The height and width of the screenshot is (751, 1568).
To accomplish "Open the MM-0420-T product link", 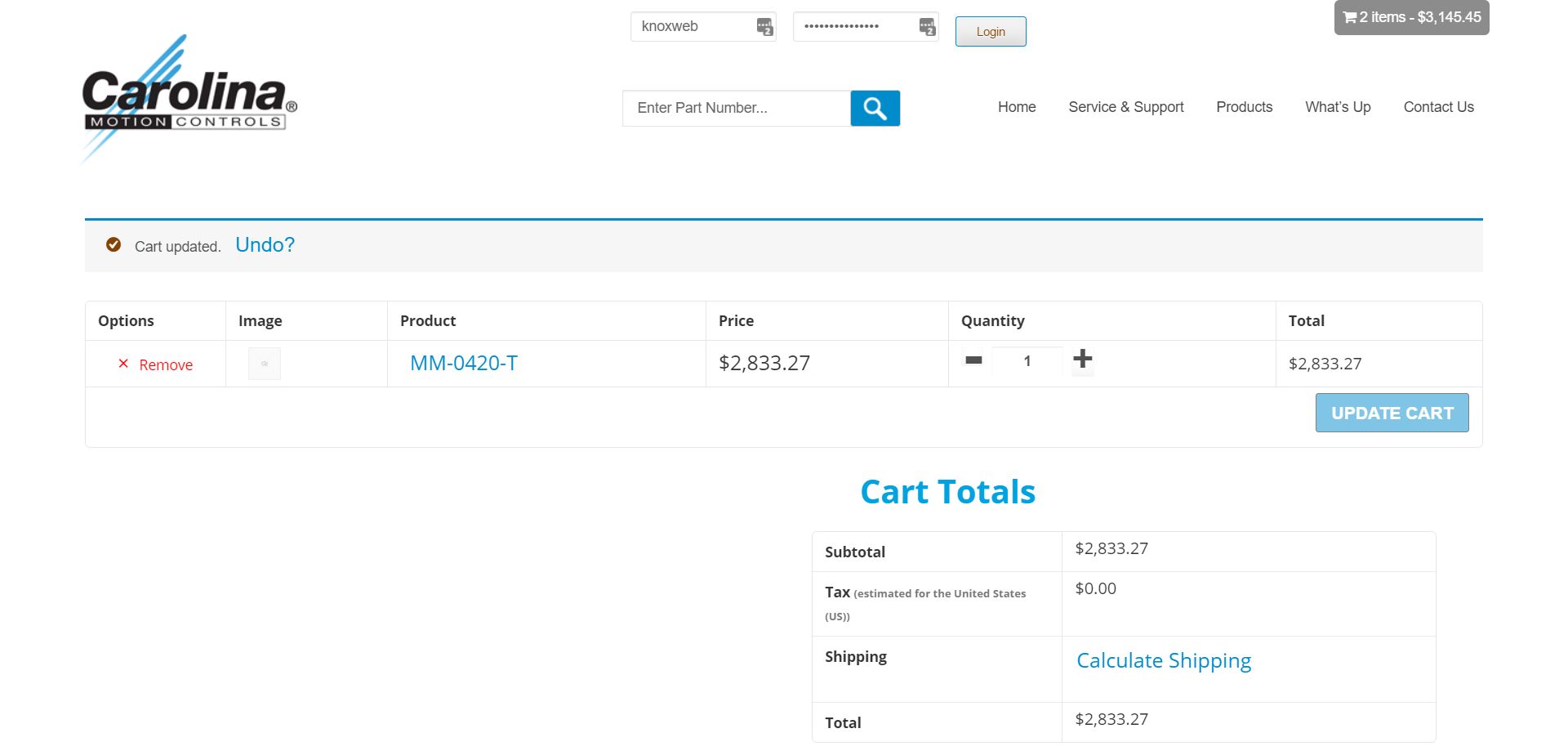I will (463, 364).
